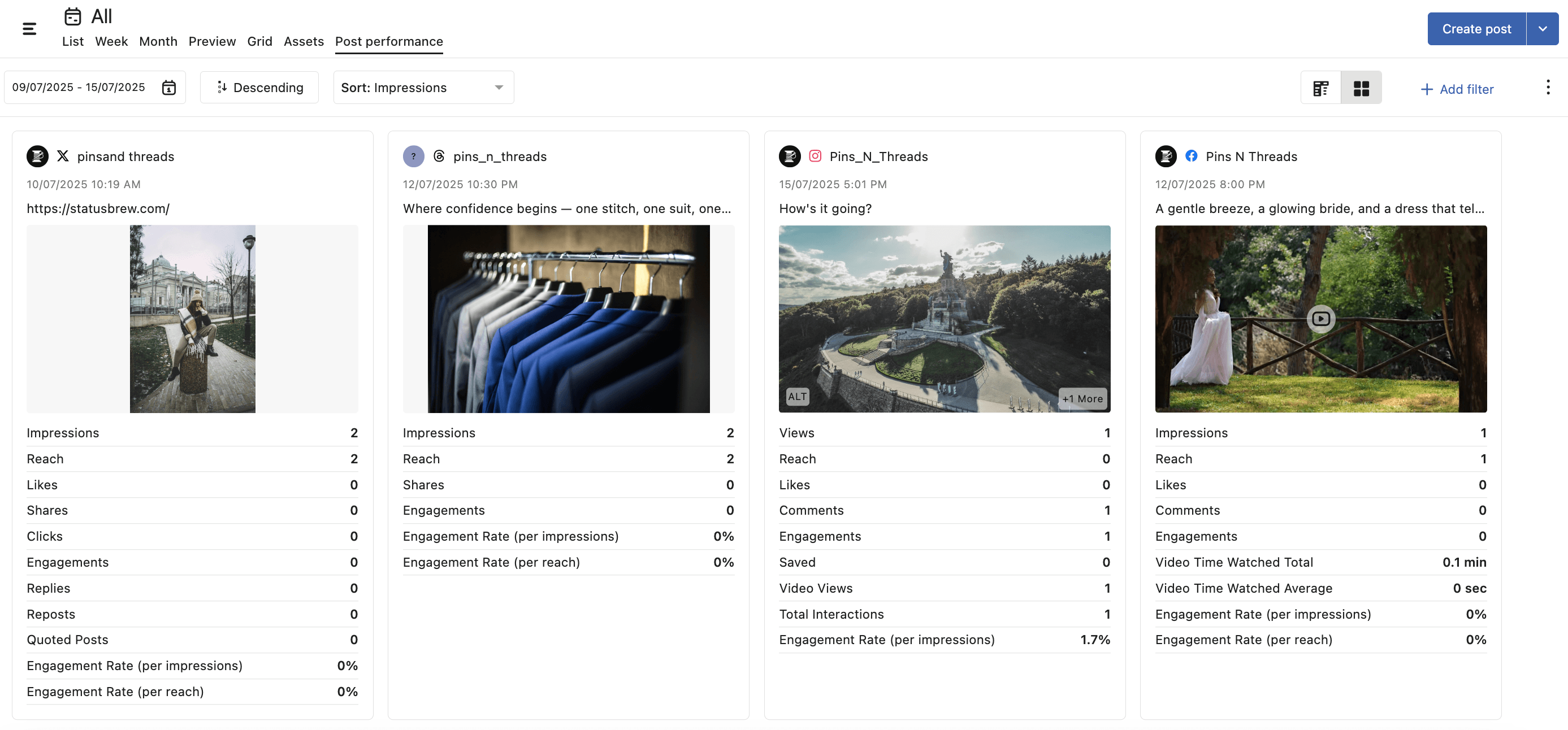
Task: Click the Add filter link
Action: tap(1457, 89)
